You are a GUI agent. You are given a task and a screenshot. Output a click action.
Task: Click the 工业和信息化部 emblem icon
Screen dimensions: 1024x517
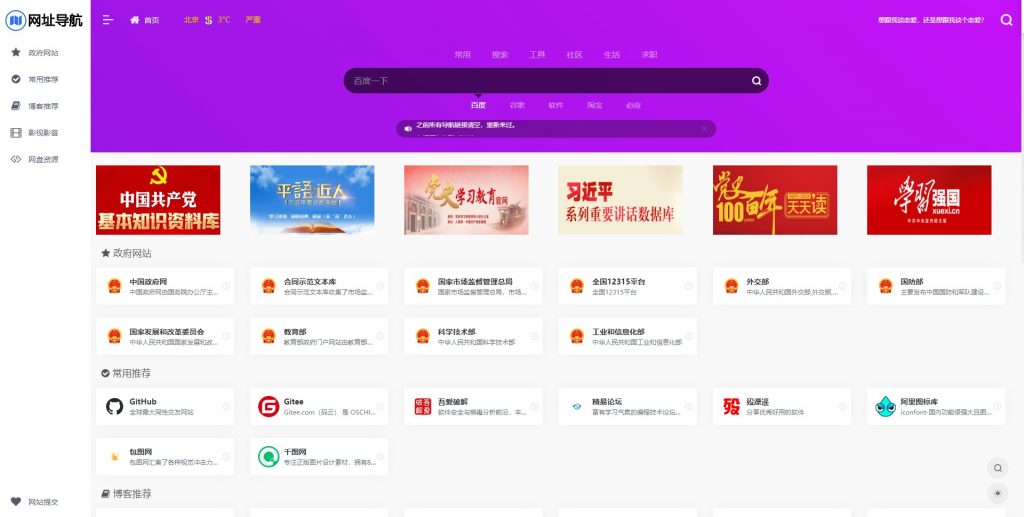[x=577, y=336]
